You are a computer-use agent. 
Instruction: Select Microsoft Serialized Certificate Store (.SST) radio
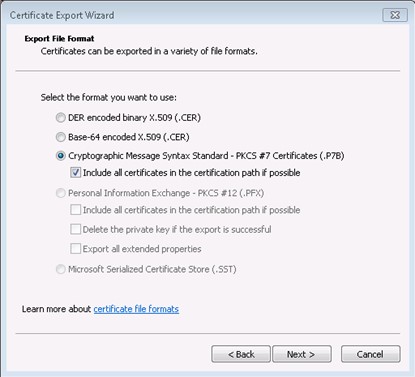point(60,269)
